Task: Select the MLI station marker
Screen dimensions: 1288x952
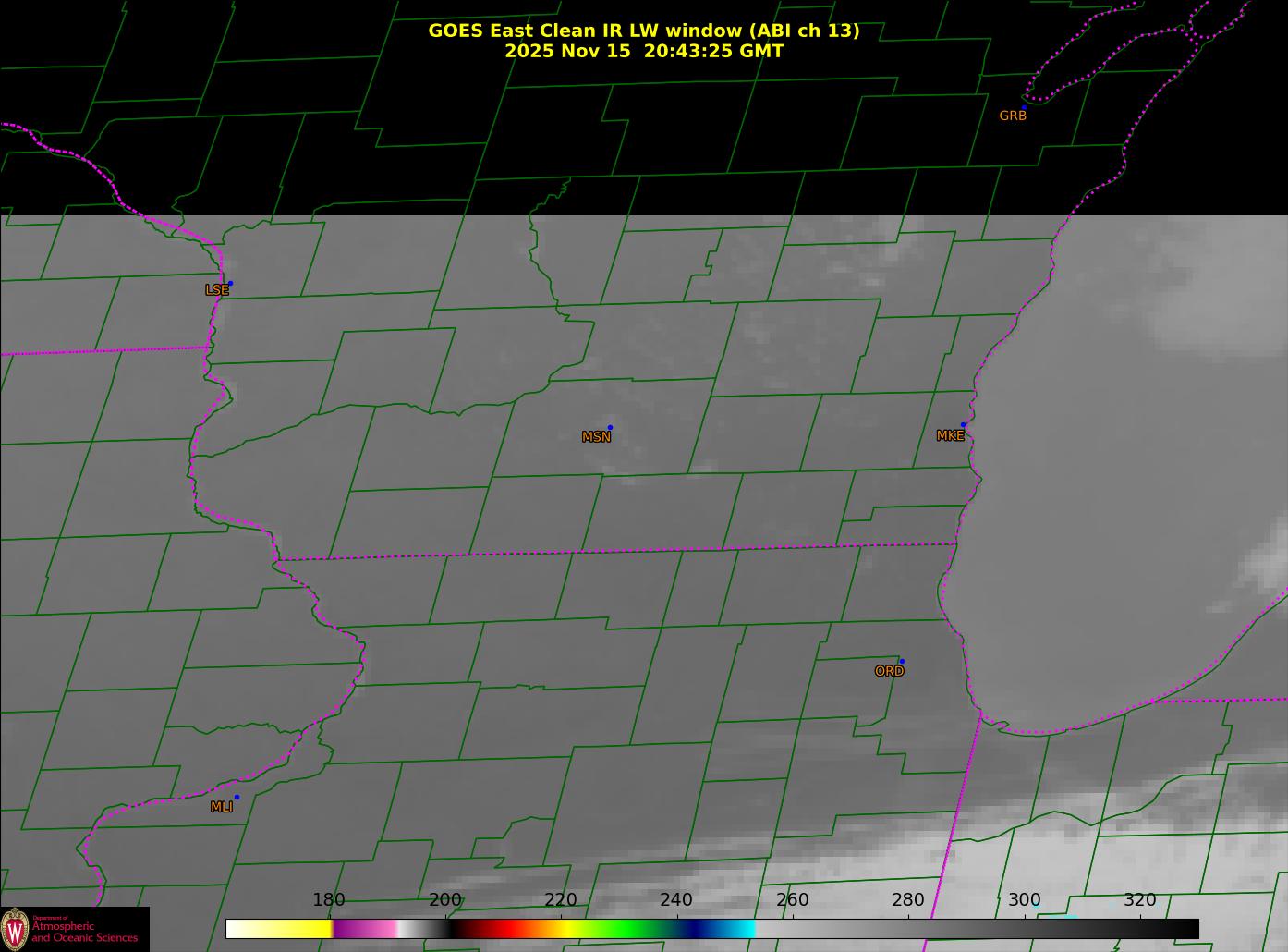Action: pyautogui.click(x=237, y=798)
